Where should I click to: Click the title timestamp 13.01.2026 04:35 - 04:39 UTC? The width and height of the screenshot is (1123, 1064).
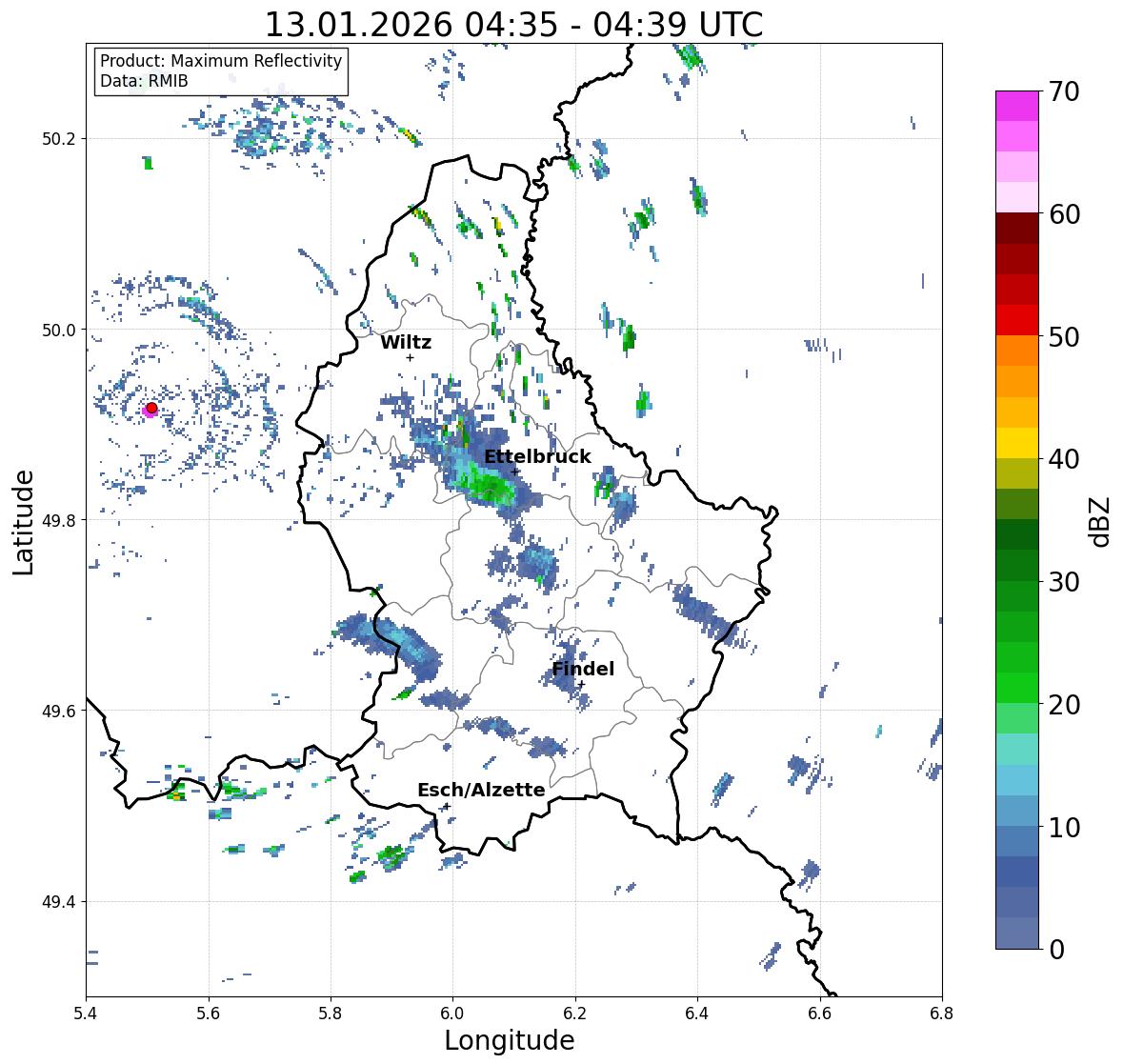pyautogui.click(x=513, y=25)
